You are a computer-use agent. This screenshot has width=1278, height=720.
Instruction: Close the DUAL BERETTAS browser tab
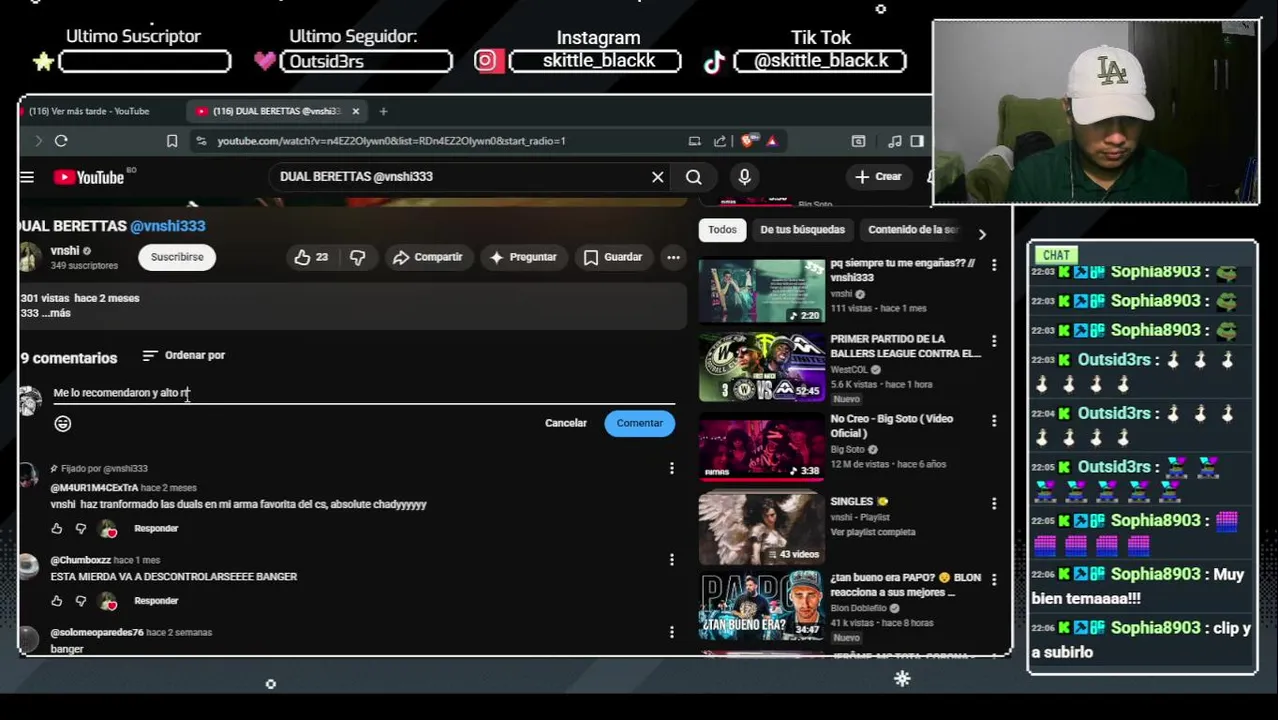355,111
